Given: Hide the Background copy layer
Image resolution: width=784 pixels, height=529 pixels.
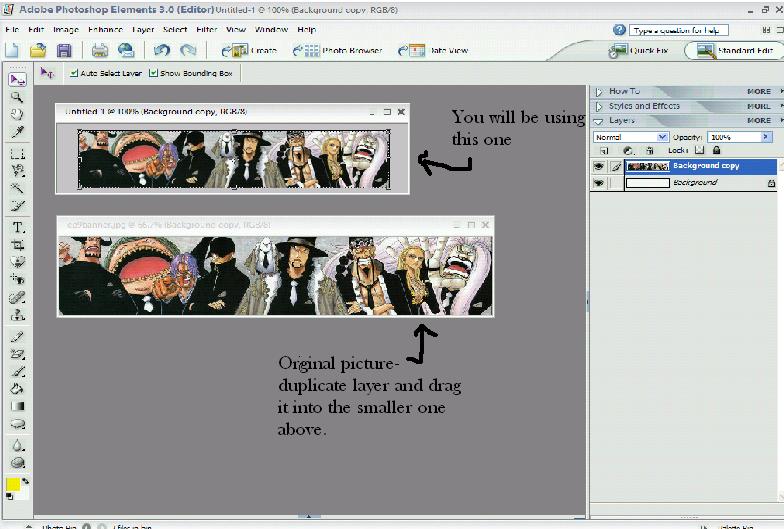Looking at the screenshot, I should pyautogui.click(x=598, y=166).
